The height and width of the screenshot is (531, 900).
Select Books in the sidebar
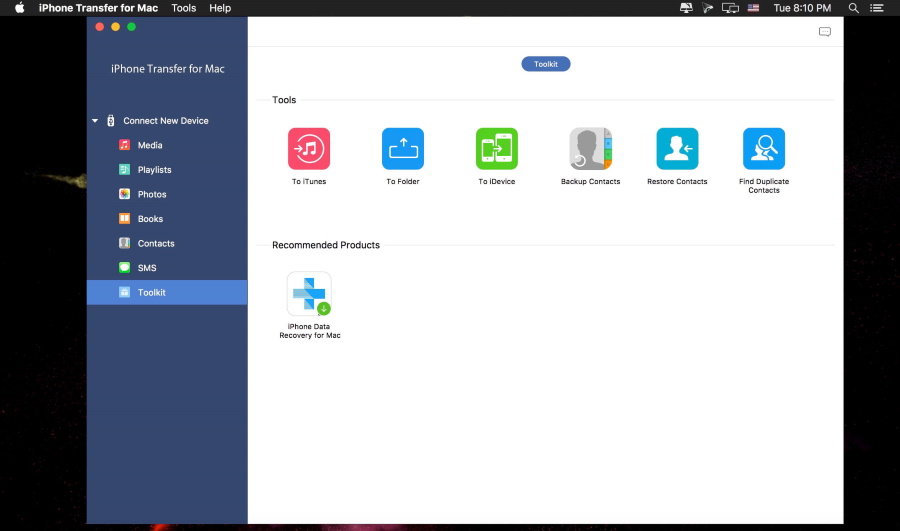(x=167, y=219)
